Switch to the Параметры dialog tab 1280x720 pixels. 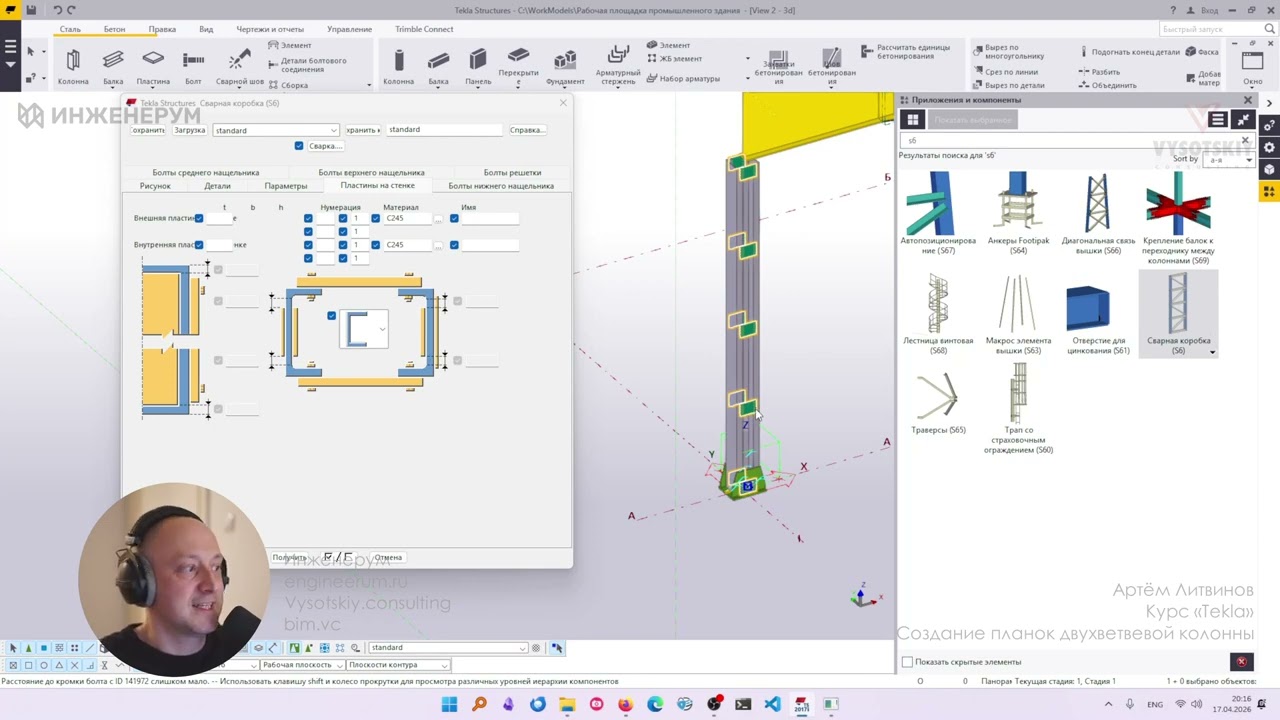286,186
